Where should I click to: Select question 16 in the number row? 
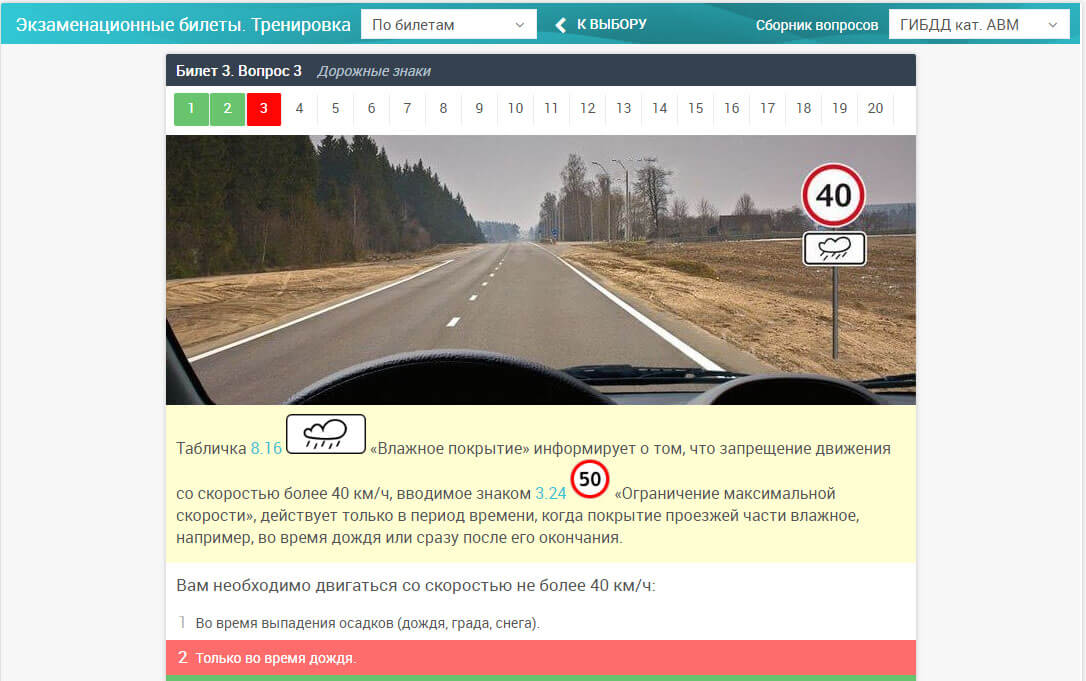731,109
